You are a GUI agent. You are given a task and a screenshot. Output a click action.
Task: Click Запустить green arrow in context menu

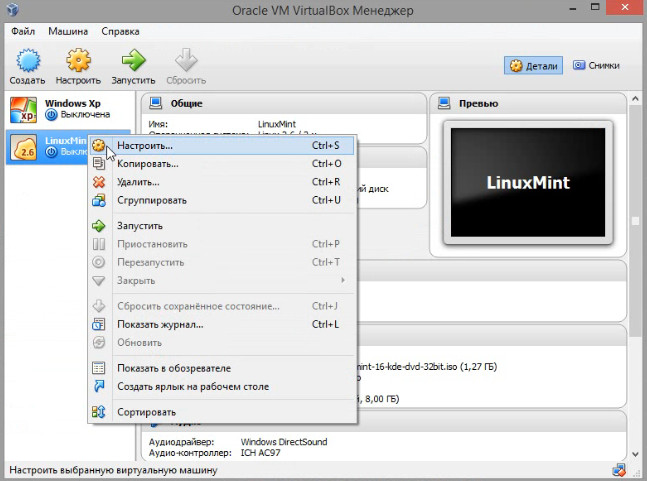coord(99,226)
